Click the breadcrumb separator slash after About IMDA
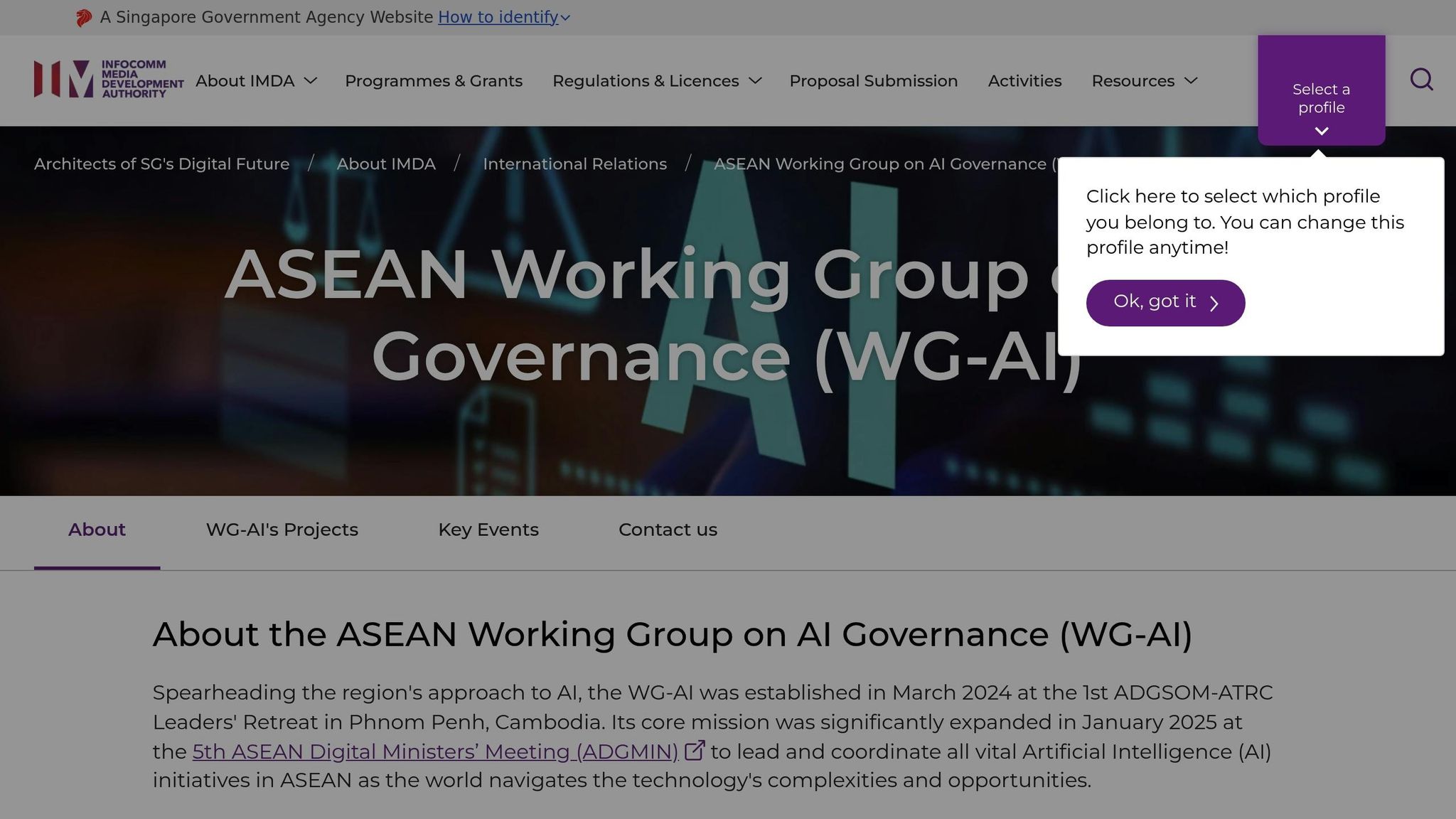 [x=457, y=164]
